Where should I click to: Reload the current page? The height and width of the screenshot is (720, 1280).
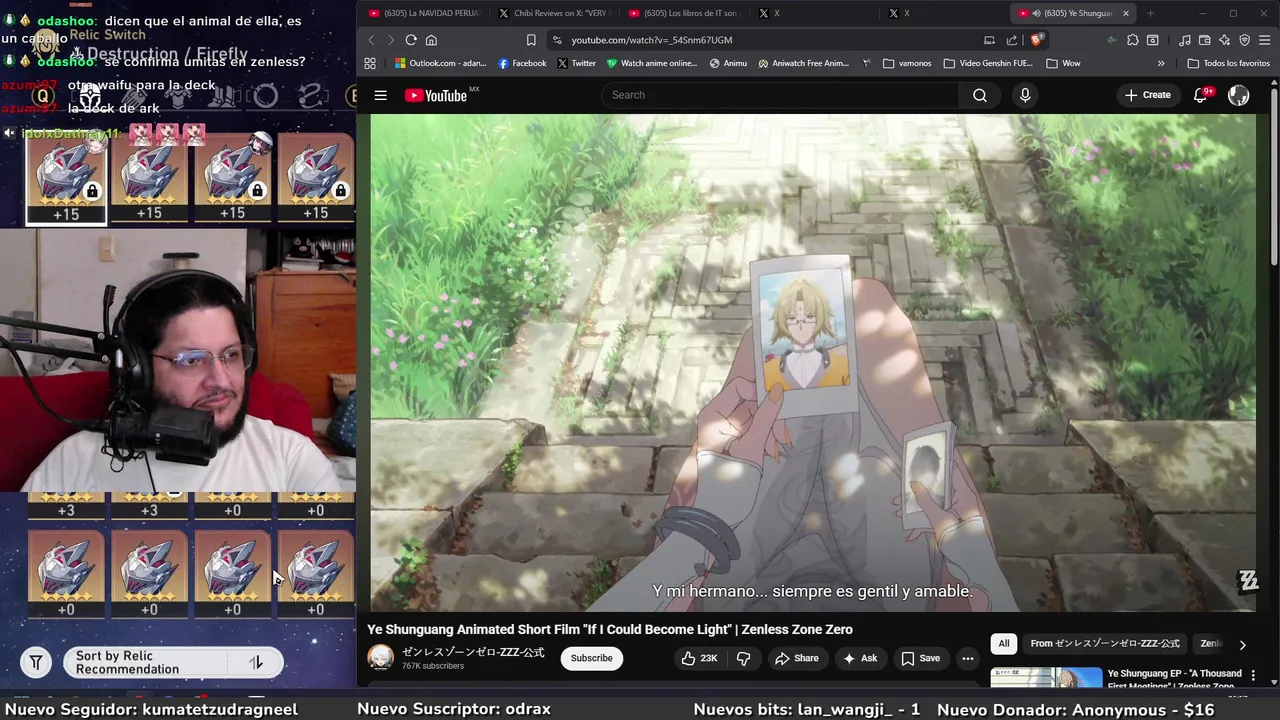[x=411, y=40]
